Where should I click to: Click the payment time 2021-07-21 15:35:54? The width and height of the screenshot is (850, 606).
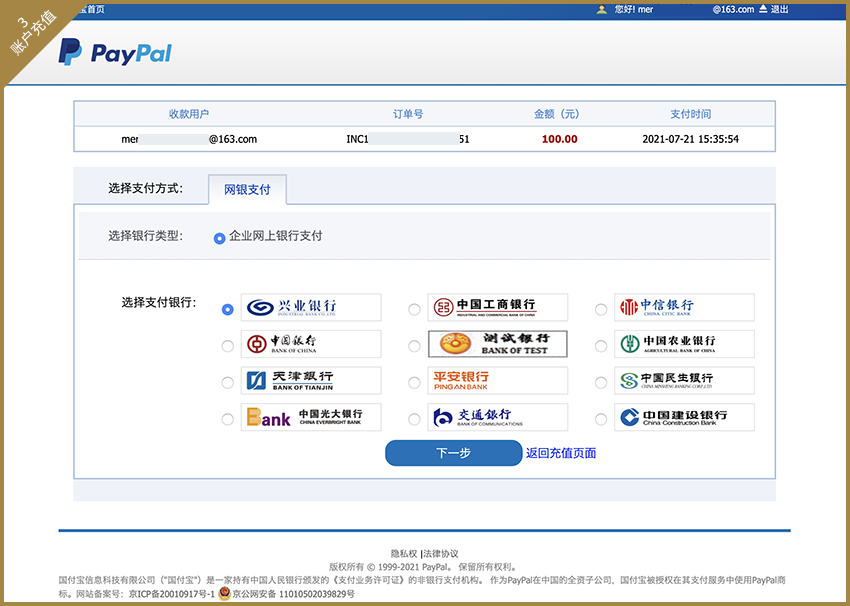[691, 139]
